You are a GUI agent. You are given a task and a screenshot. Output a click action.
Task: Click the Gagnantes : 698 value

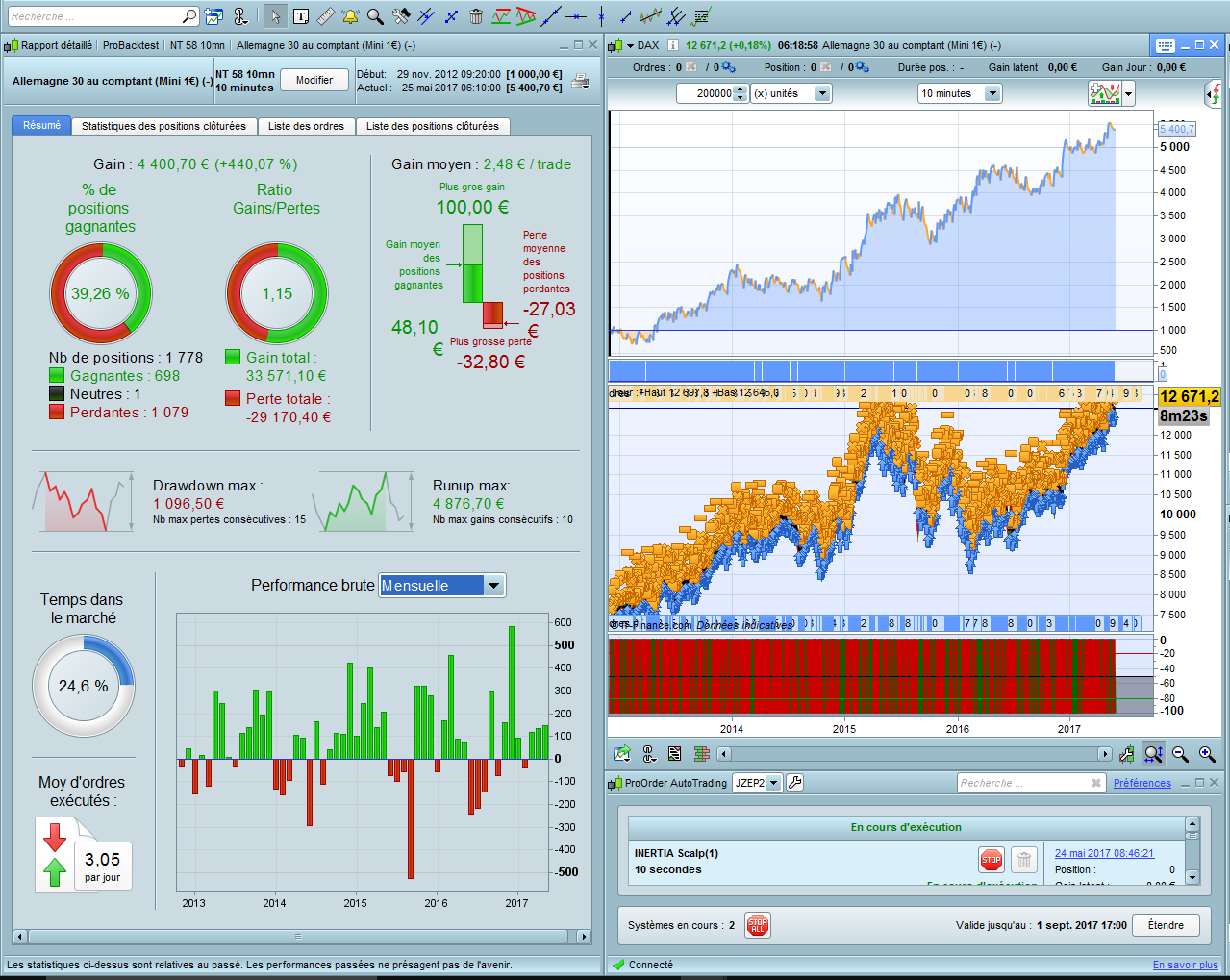125,376
